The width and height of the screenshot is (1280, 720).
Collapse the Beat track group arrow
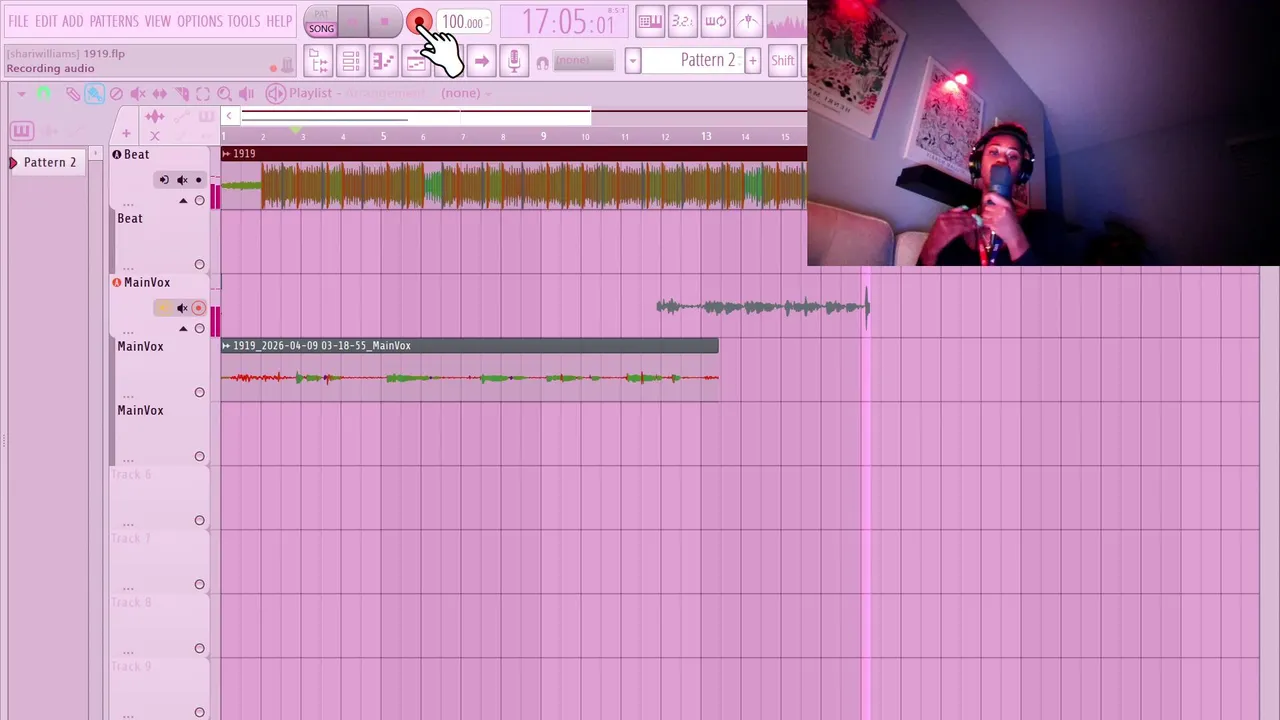(182, 200)
